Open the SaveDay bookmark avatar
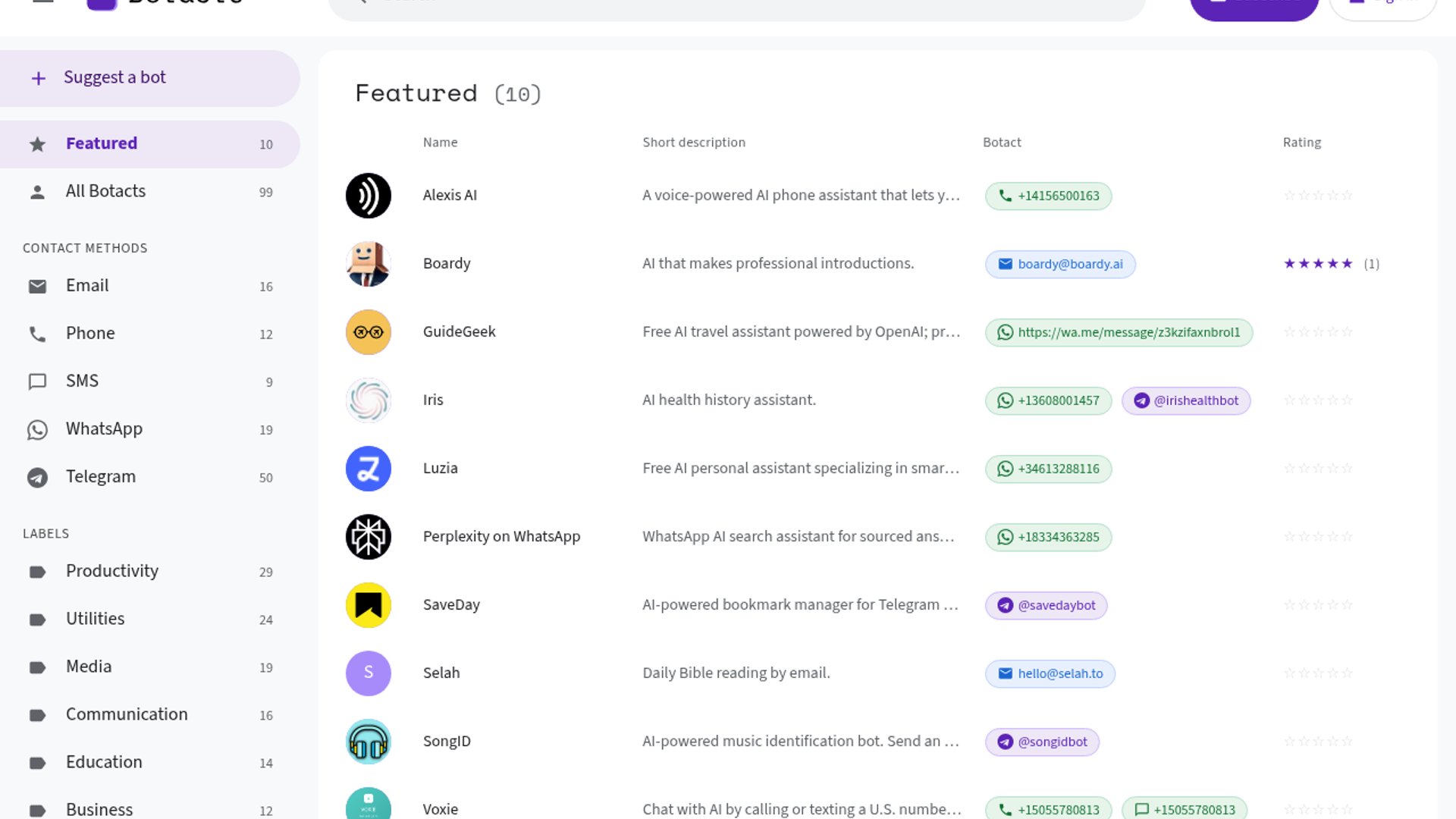The image size is (1456, 819). [369, 605]
